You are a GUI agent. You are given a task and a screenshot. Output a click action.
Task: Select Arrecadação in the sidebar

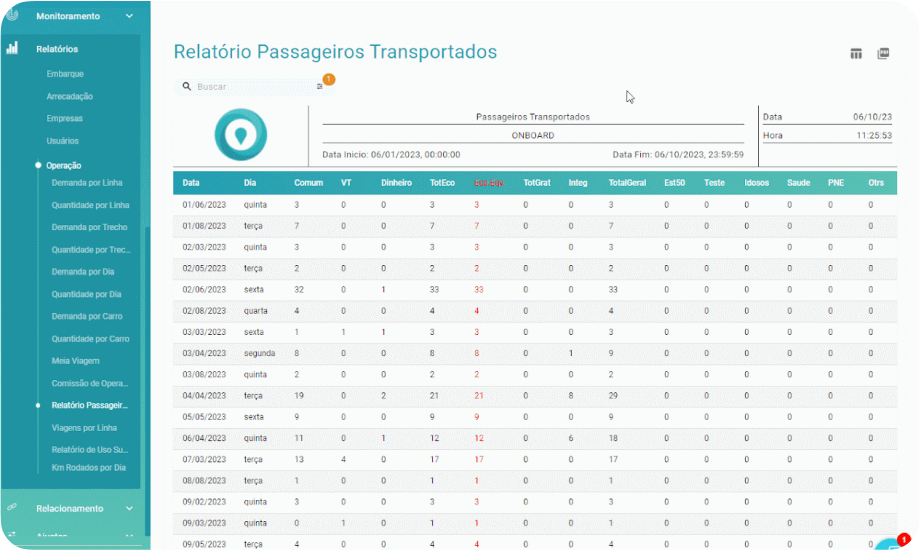coord(70,96)
